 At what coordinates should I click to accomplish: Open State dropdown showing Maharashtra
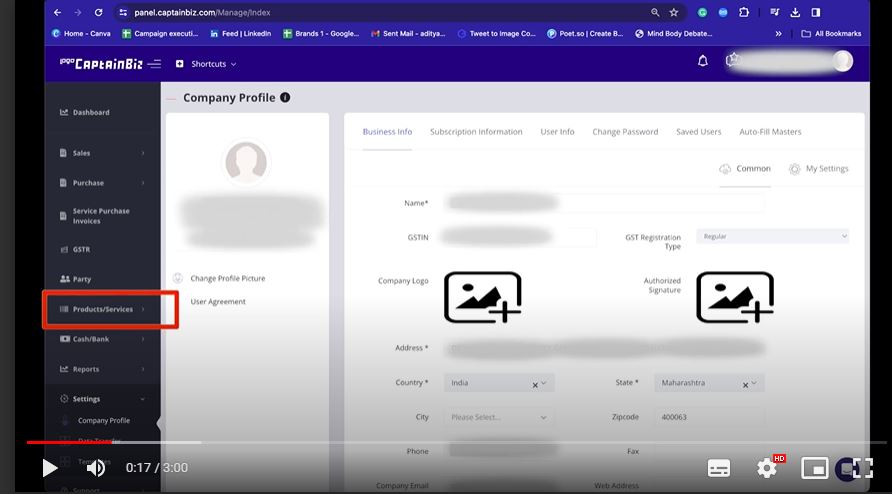click(x=709, y=383)
